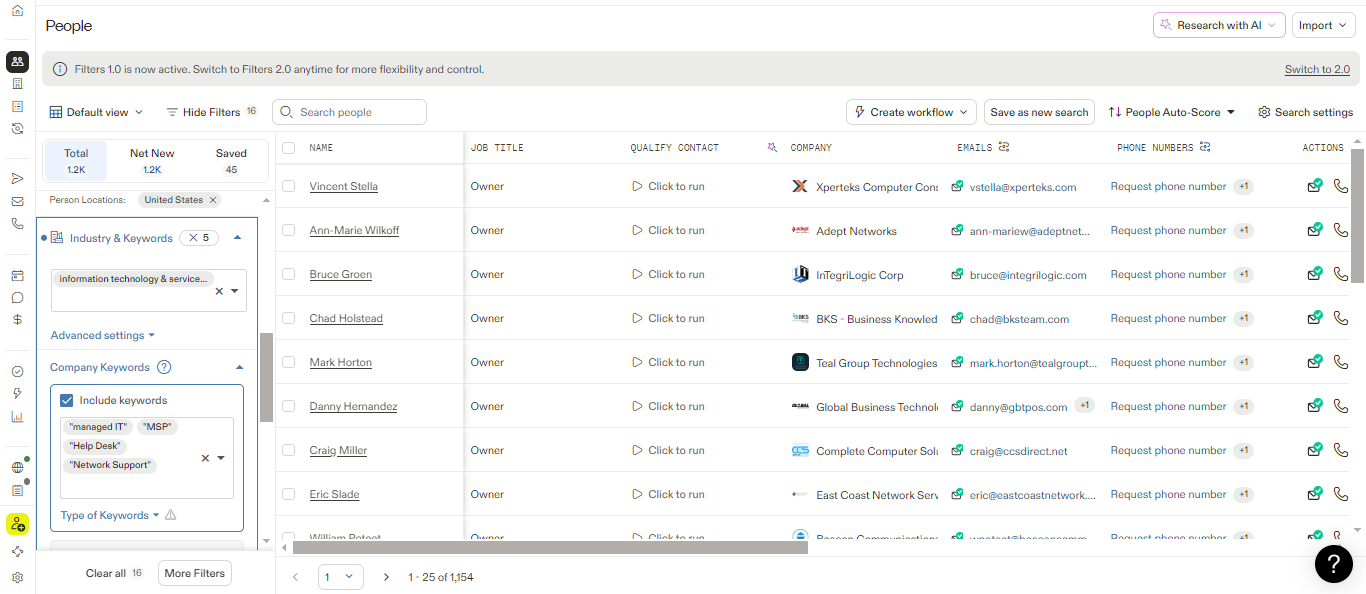Uncheck the Include keywords checkbox
Image resolution: width=1366 pixels, height=594 pixels.
point(67,400)
